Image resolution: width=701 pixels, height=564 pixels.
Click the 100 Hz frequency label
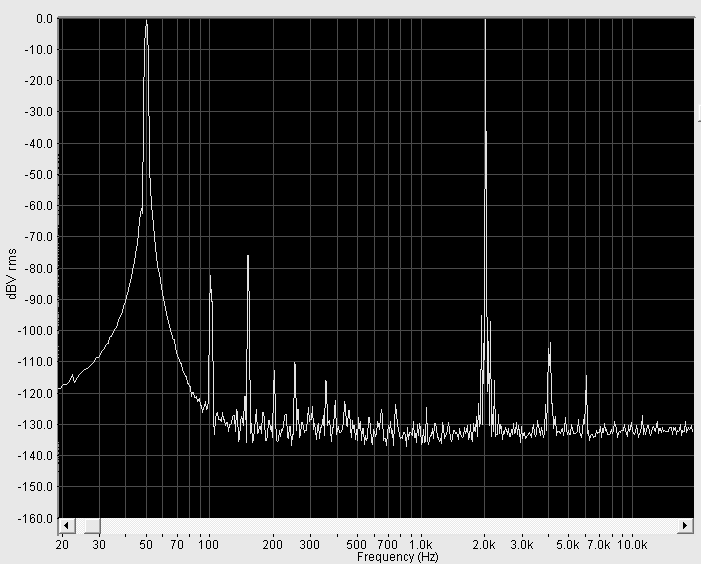tap(208, 545)
